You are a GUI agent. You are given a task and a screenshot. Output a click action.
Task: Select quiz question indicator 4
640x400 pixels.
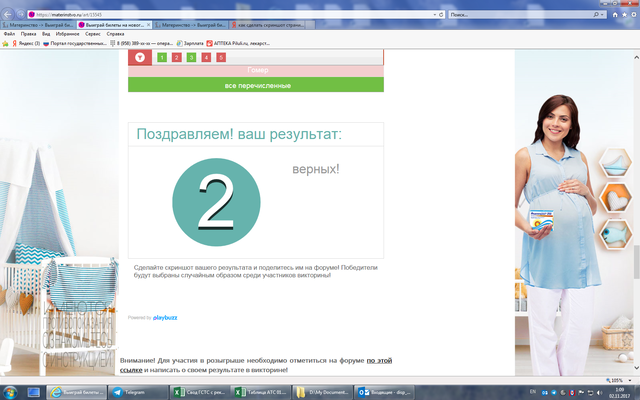pyautogui.click(x=206, y=58)
